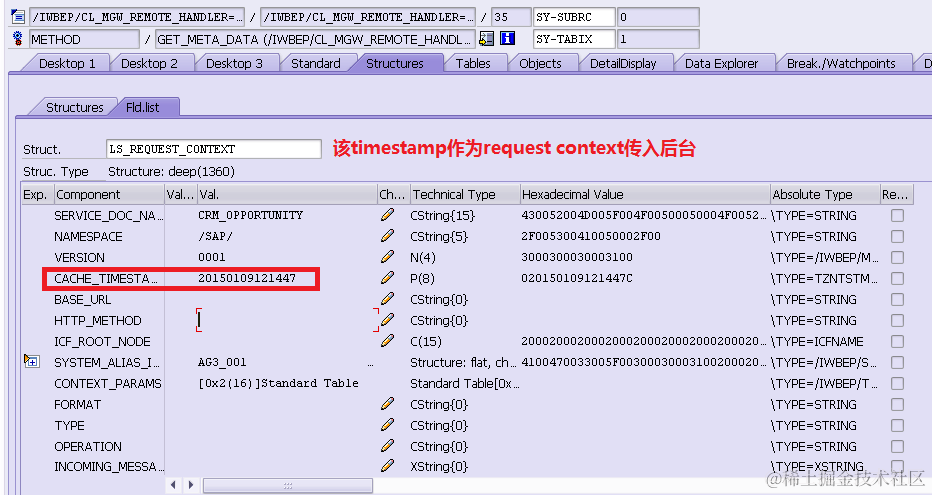Select the /SAP/ namespace value
The image size is (932, 495).
pos(215,236)
